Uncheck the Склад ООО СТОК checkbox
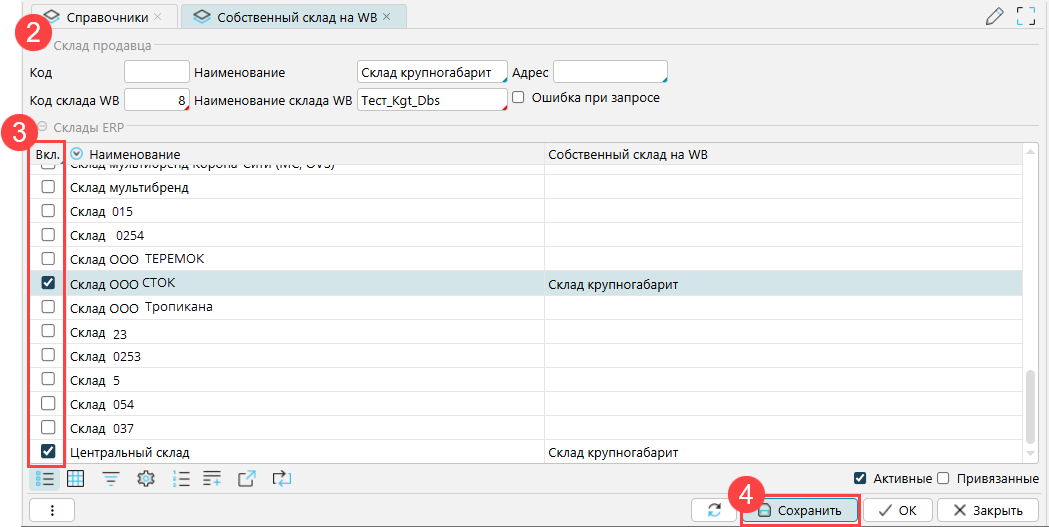This screenshot has height=527, width=1049. tap(48, 284)
